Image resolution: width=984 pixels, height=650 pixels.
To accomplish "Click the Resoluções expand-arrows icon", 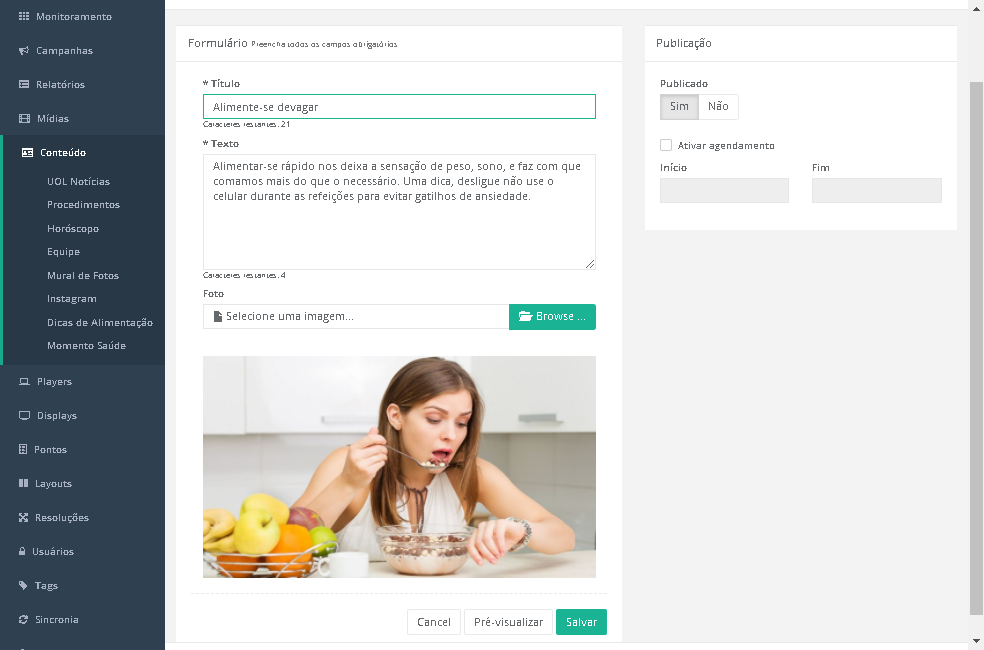I will tap(23, 517).
